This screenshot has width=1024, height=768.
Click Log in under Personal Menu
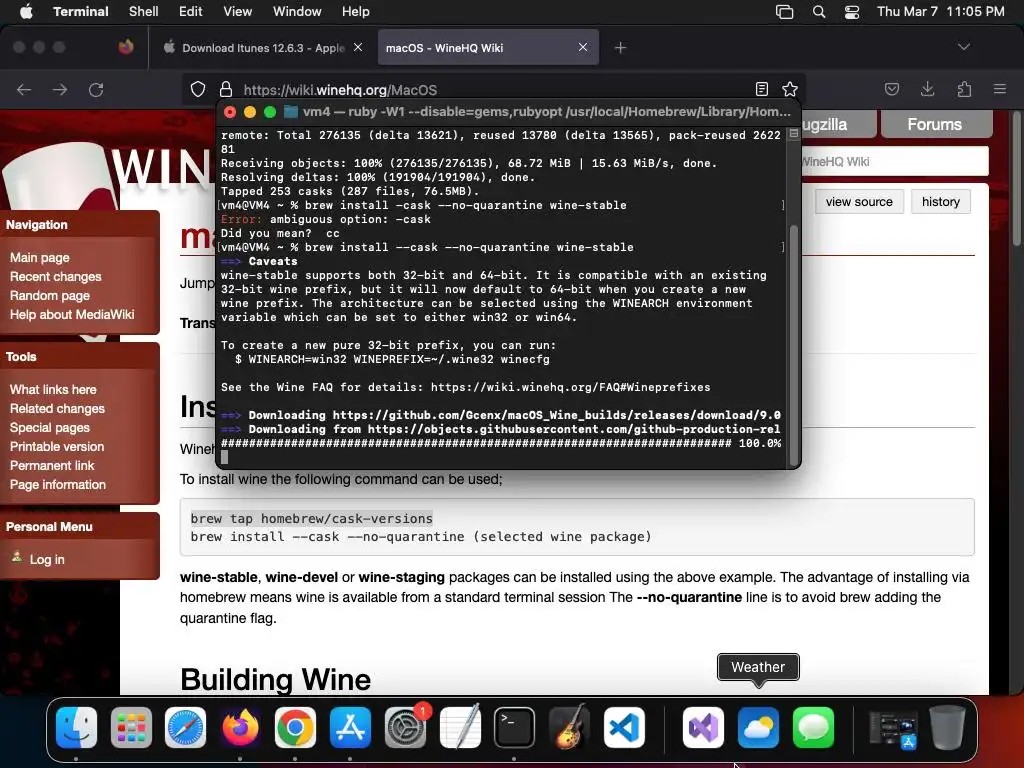coord(47,560)
